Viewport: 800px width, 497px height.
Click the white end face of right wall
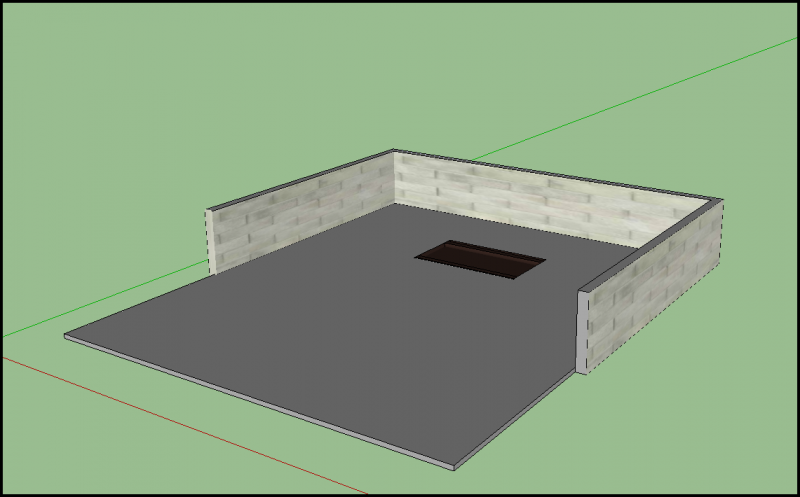tap(582, 332)
